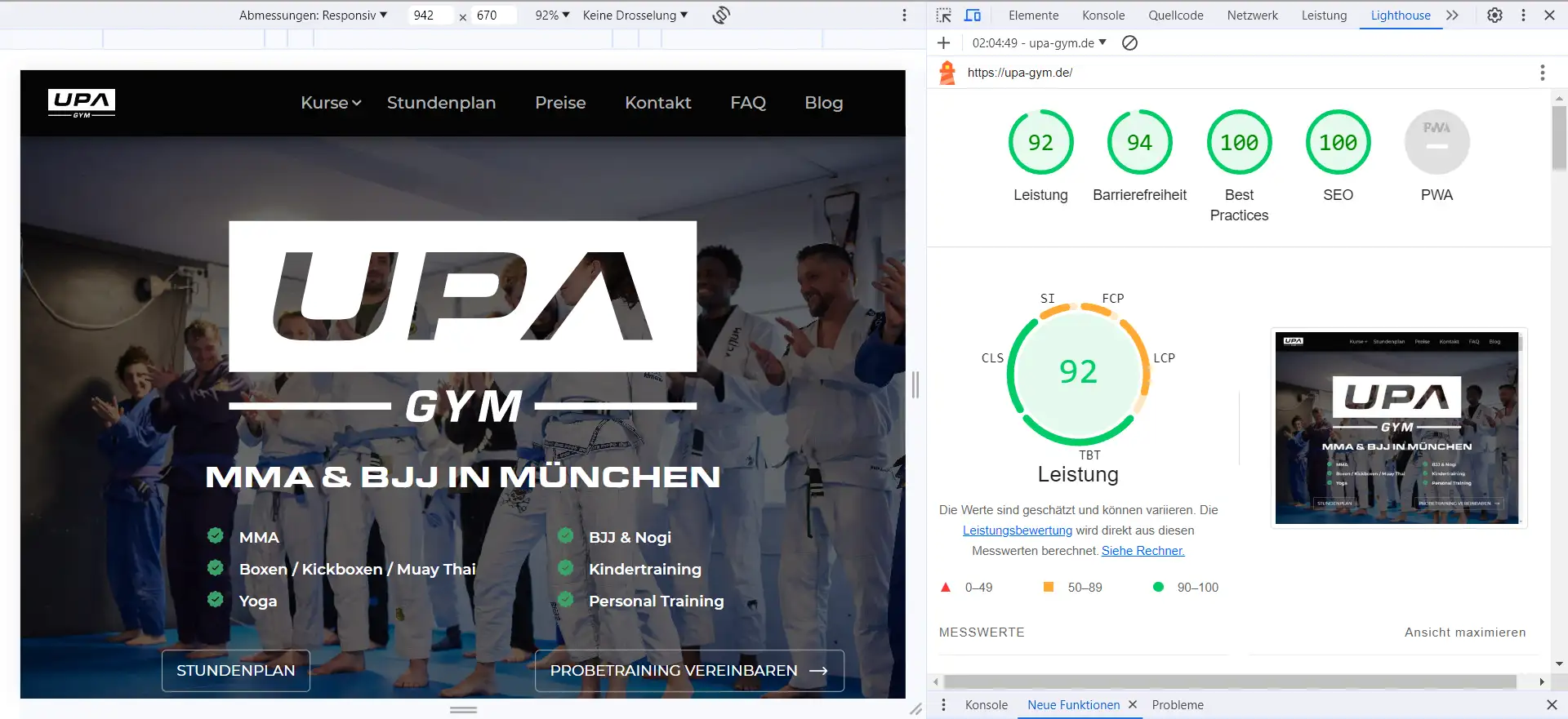Click the UPA Gym header logo
The width and height of the screenshot is (1568, 719).
click(x=82, y=103)
